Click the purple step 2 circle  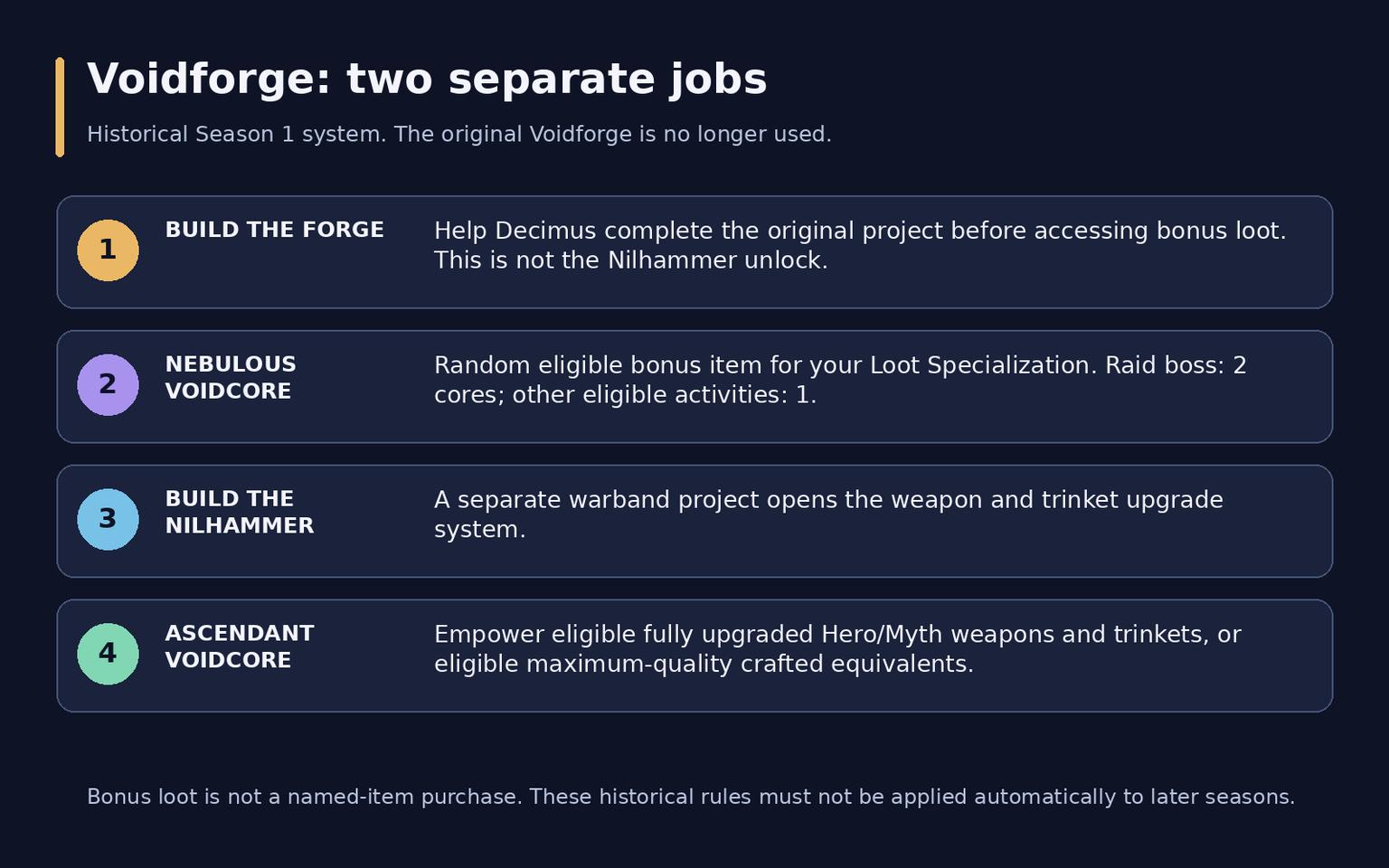[108, 385]
